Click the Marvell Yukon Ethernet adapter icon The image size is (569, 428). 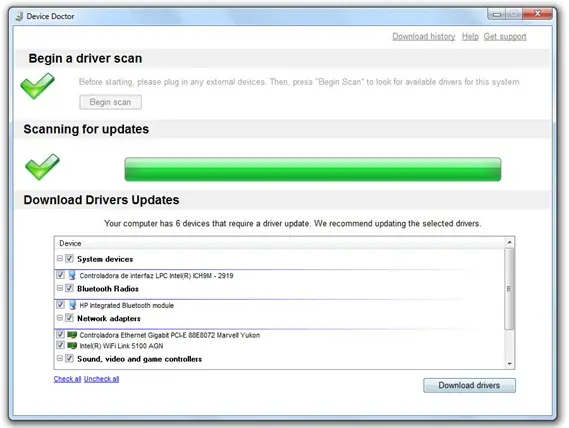tap(72, 334)
